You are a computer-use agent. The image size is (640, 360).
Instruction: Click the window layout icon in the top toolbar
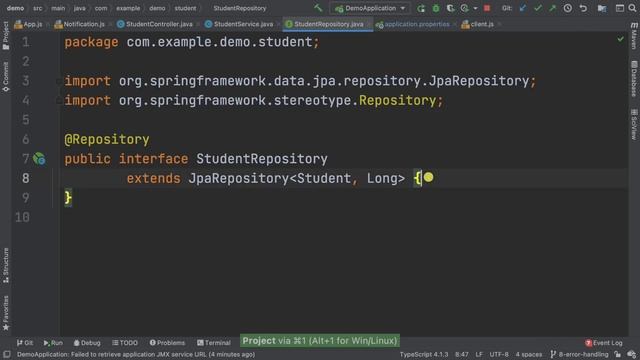coord(620,8)
